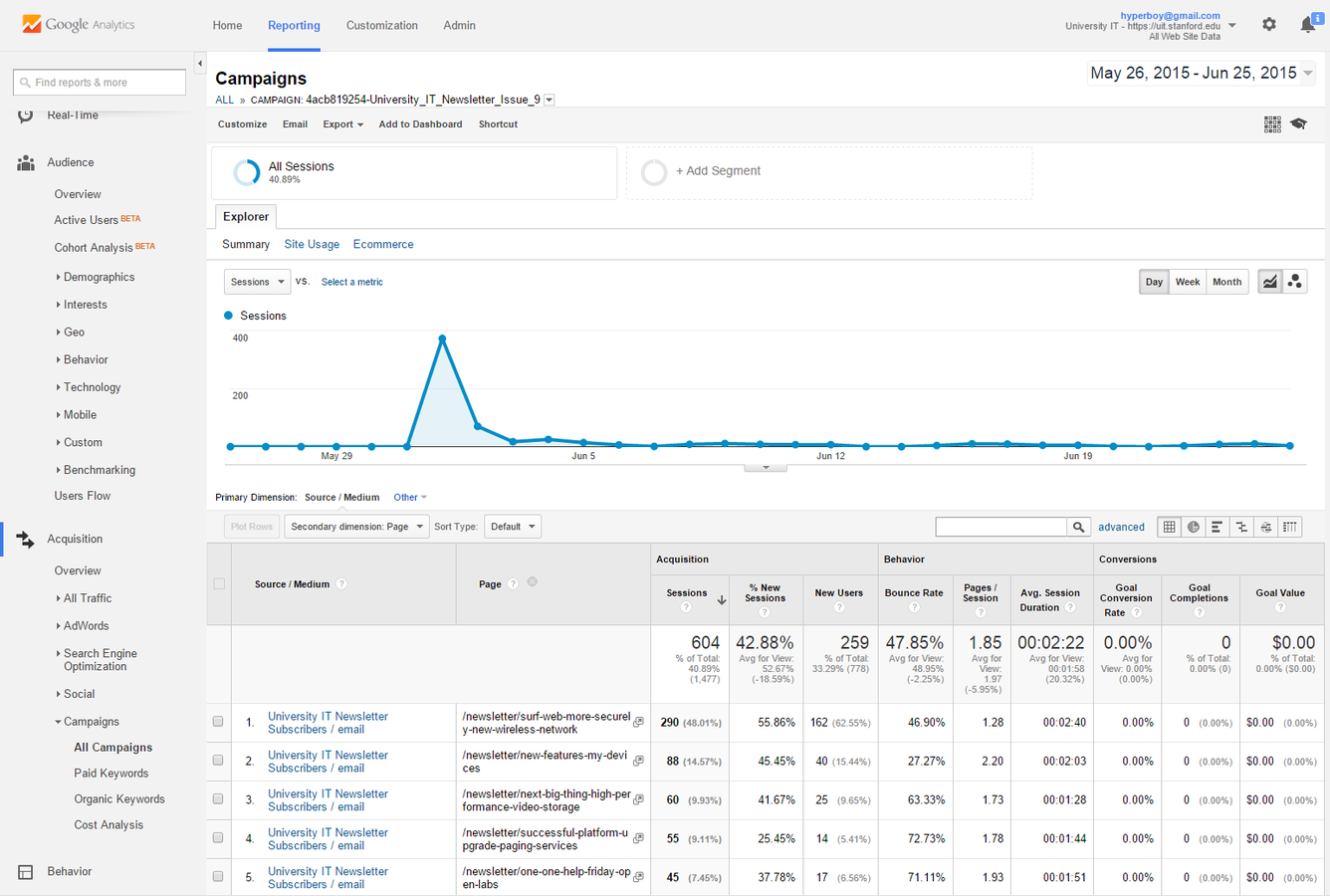Click the Customize button

point(242,124)
